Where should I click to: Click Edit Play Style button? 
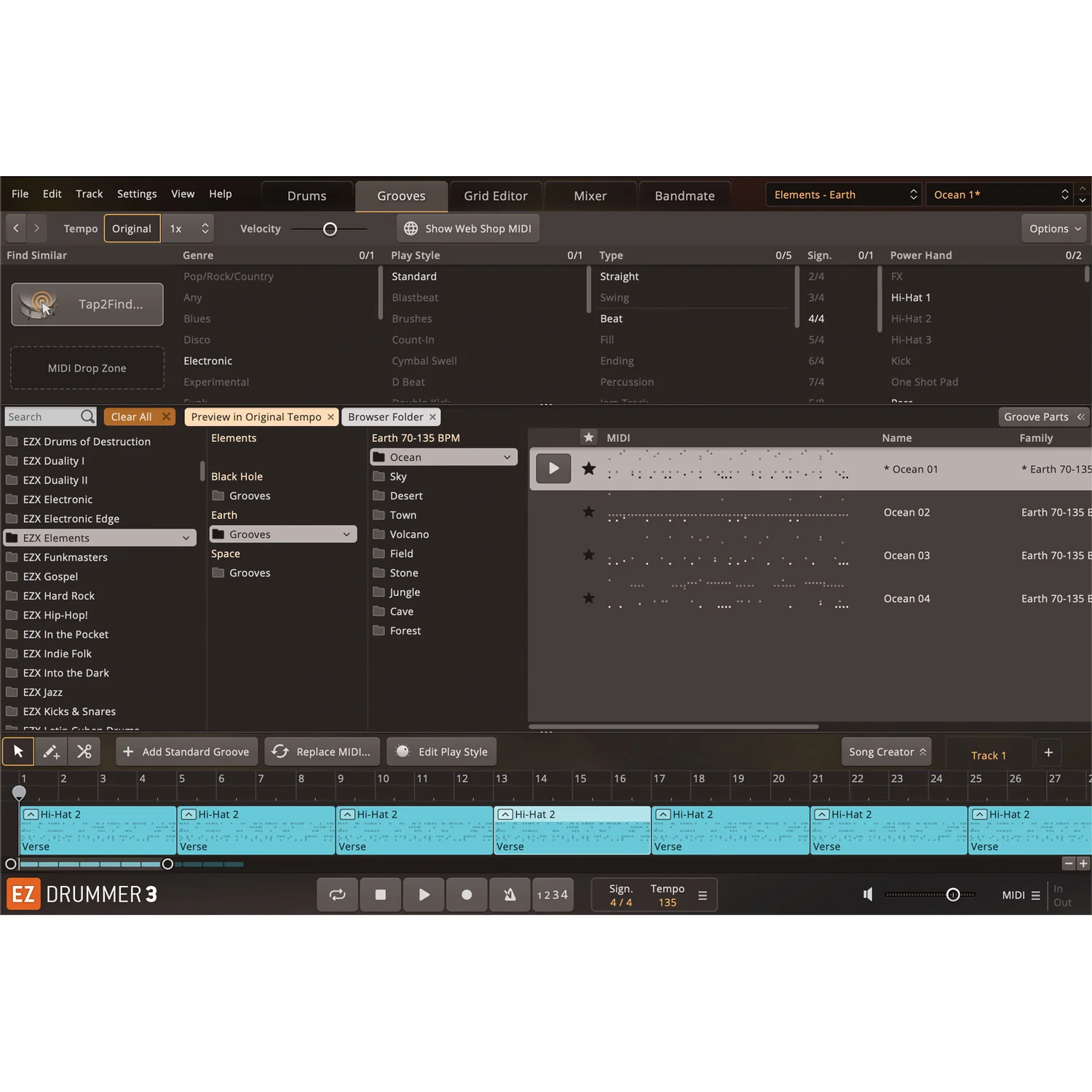click(441, 752)
